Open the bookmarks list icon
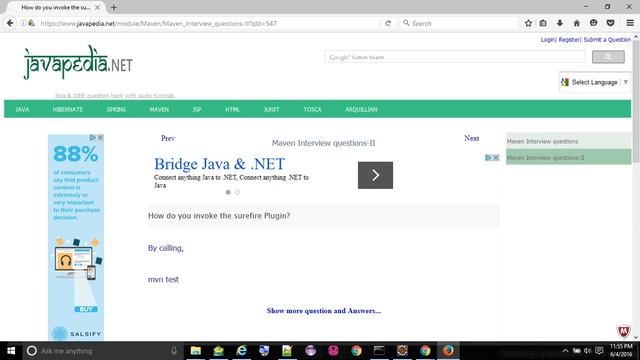The image size is (640, 360). 543,23
